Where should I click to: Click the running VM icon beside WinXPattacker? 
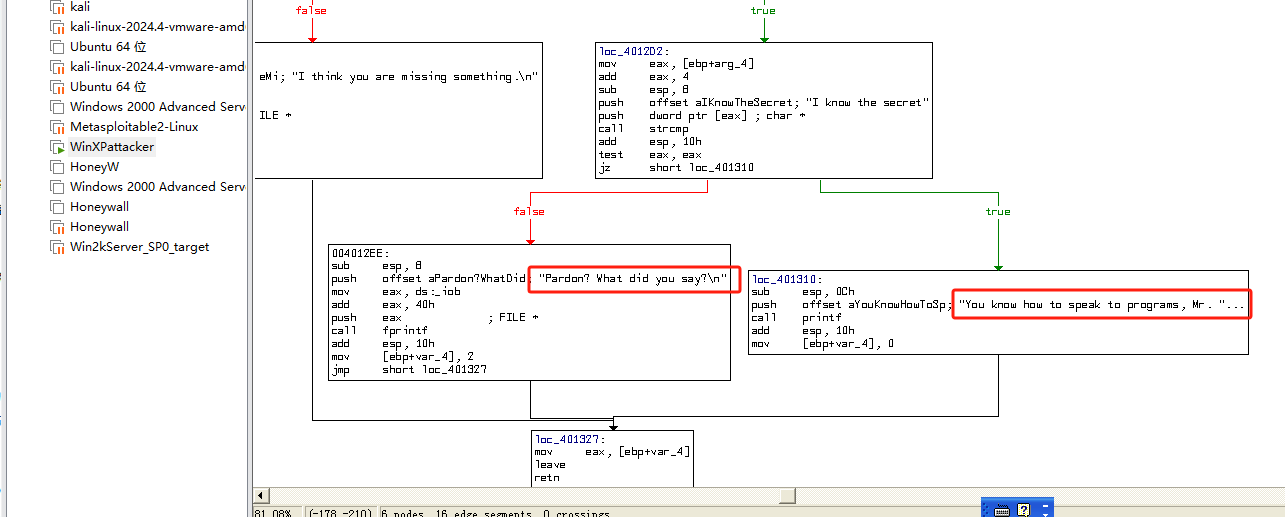(58, 147)
